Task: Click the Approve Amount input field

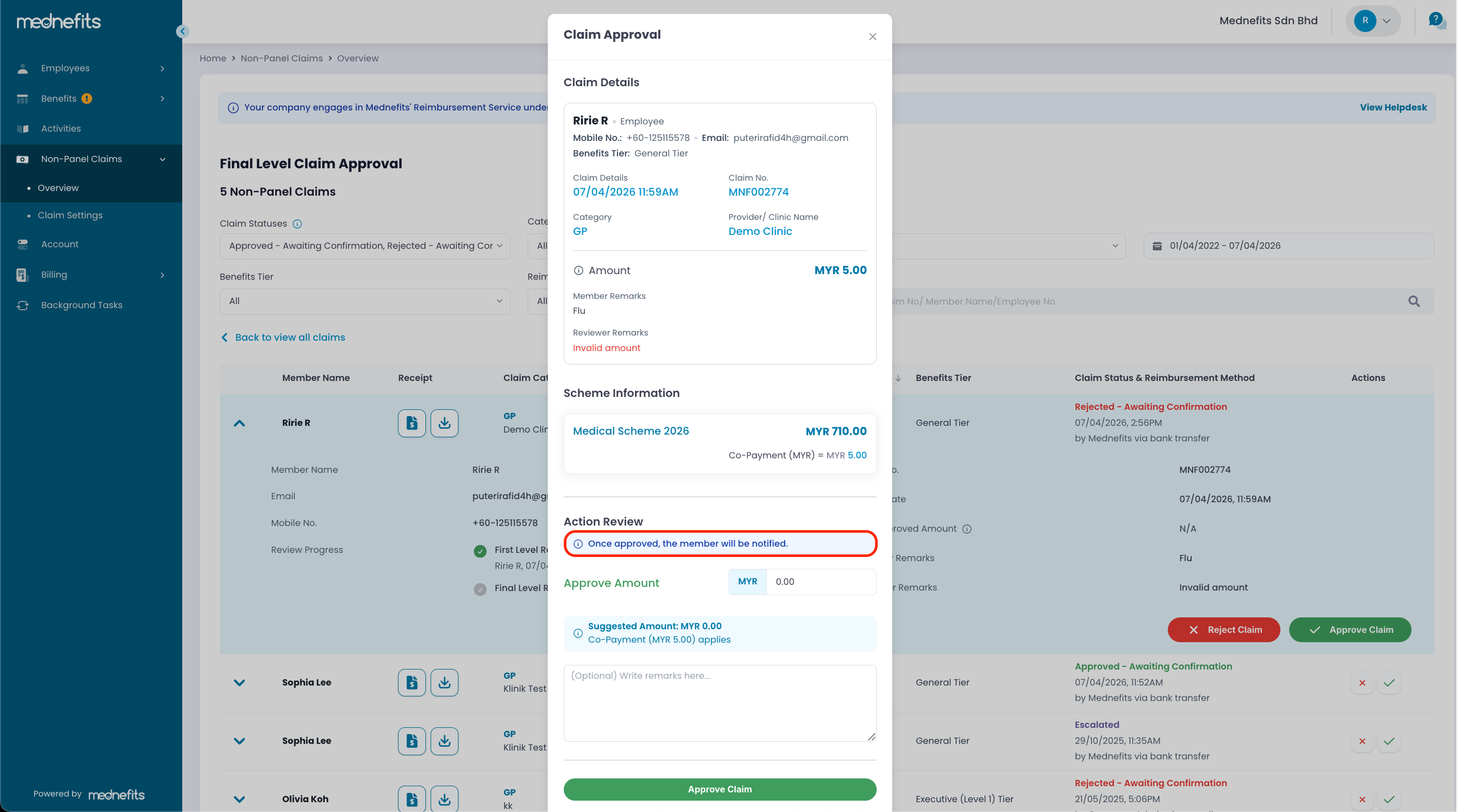Action: coord(821,582)
